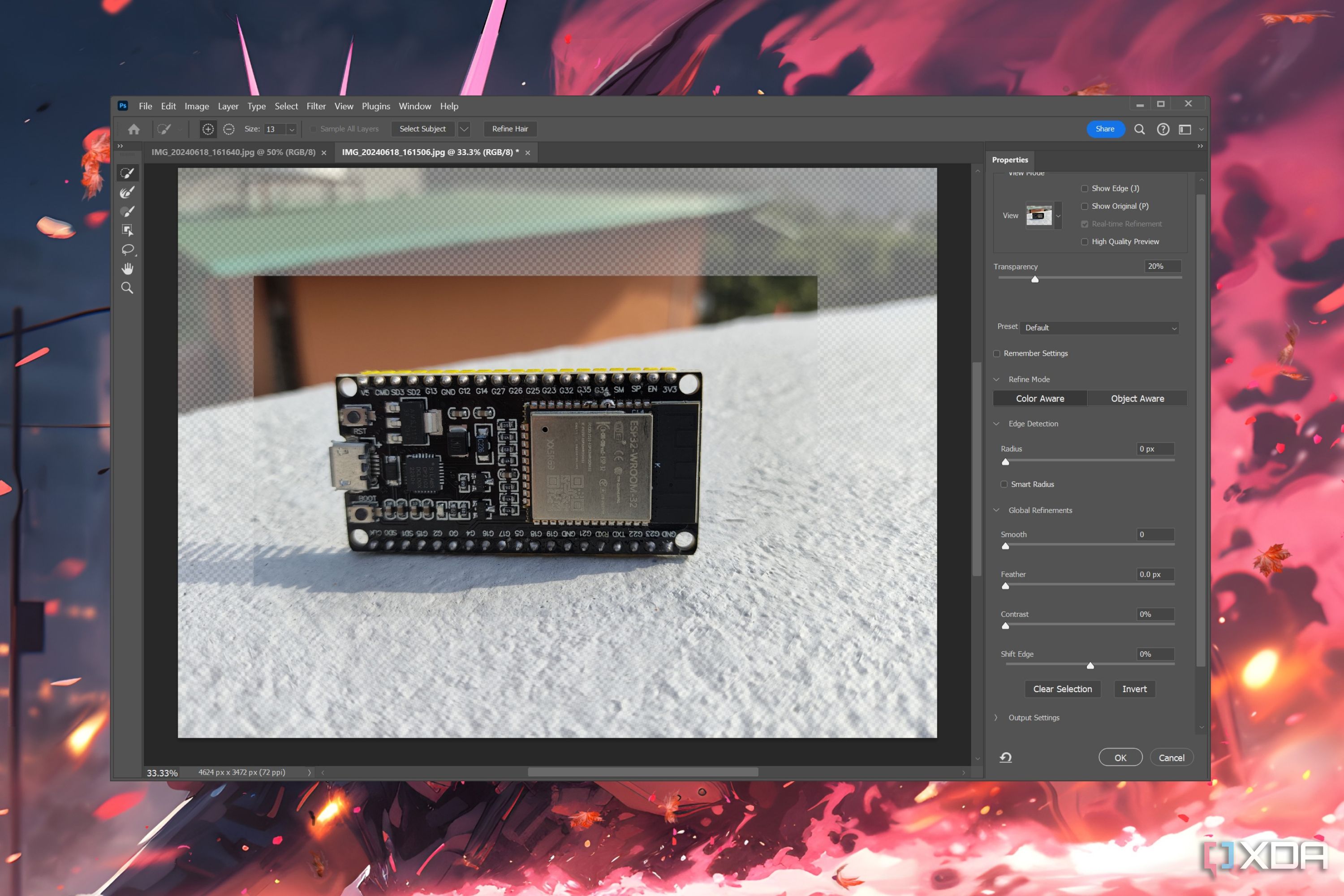The image size is (1344, 896).
Task: Select the Object Selection tool
Action: [127, 230]
